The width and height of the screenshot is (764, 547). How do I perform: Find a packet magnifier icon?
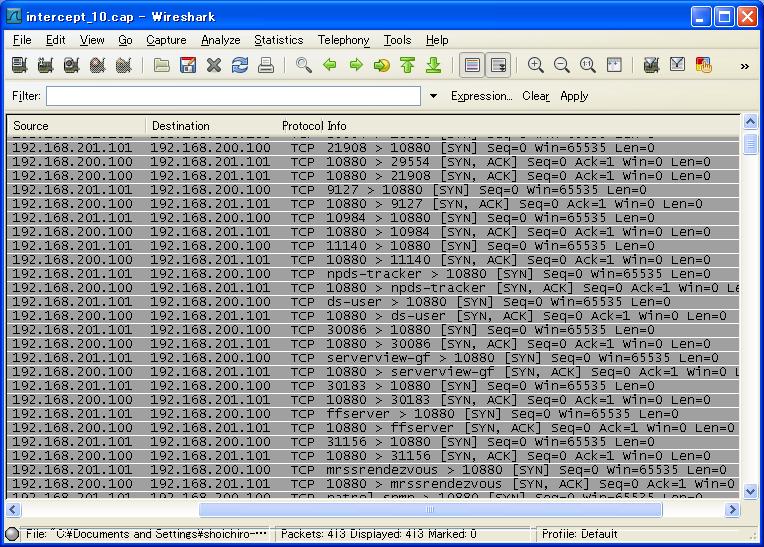[x=304, y=65]
